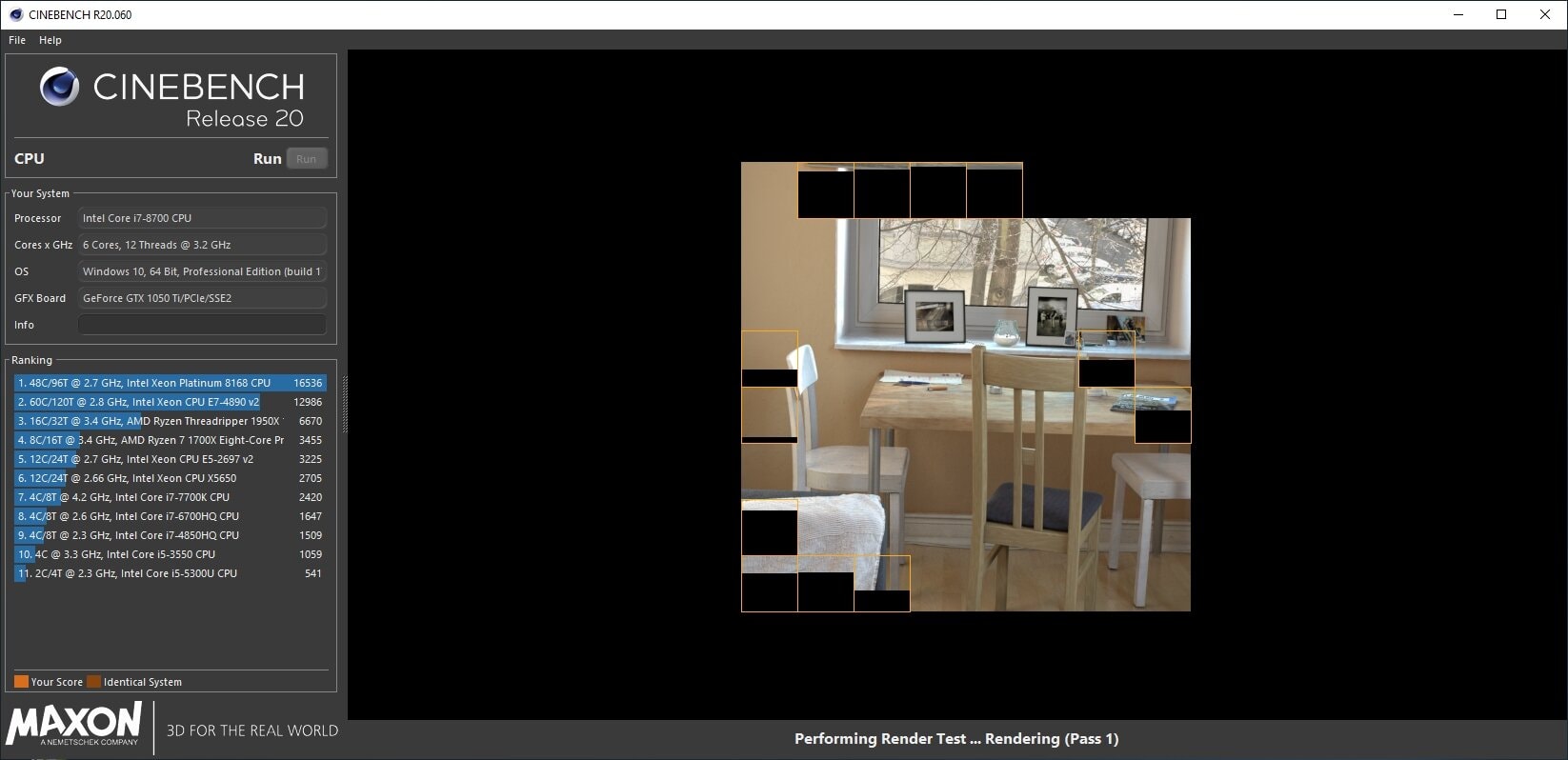Click the Cinebench sphere logo icon
Viewport: 1568px width, 760px height.
(x=59, y=87)
